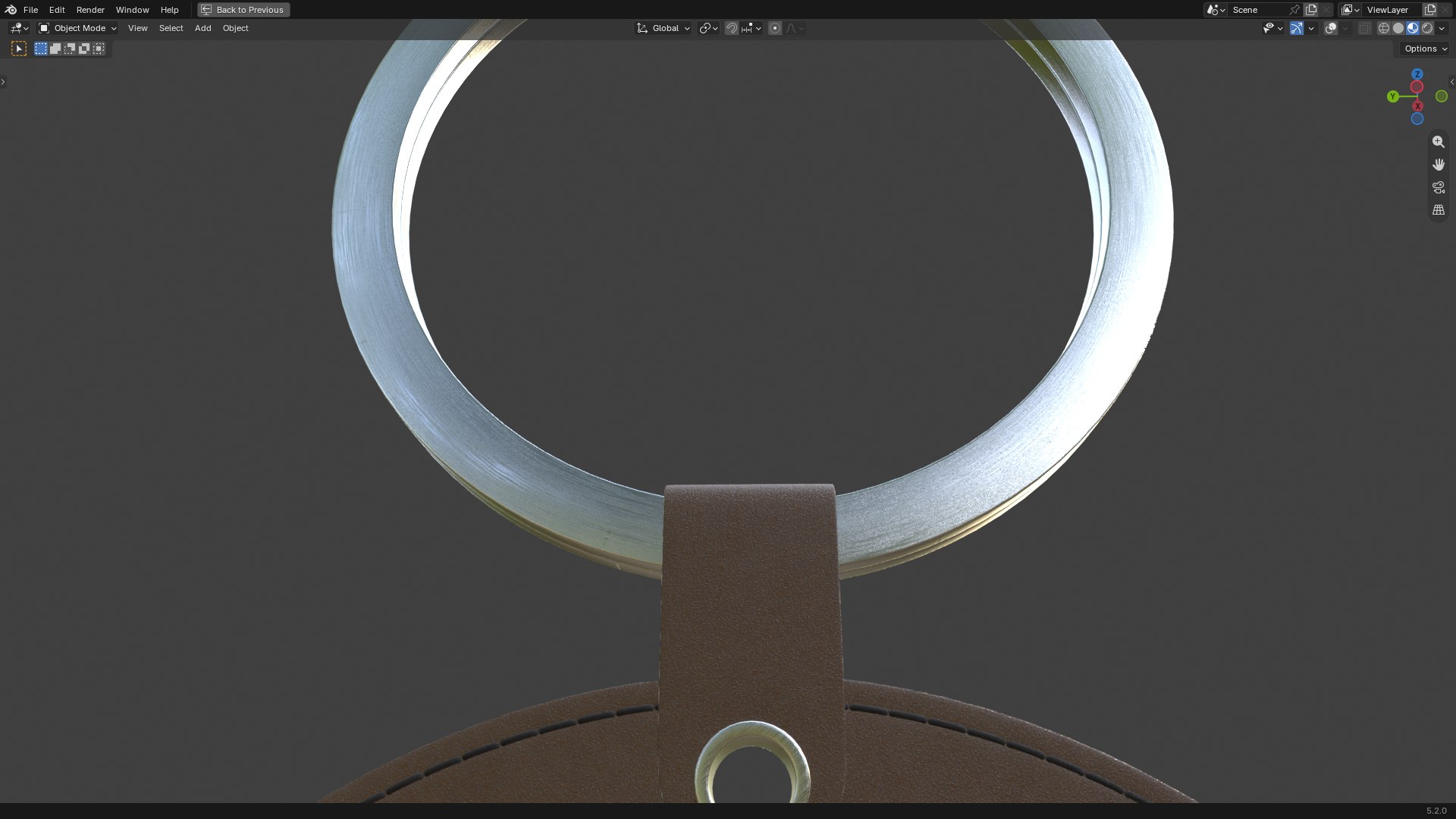The width and height of the screenshot is (1456, 819).
Task: Click the Scene name field
Action: [1257, 10]
